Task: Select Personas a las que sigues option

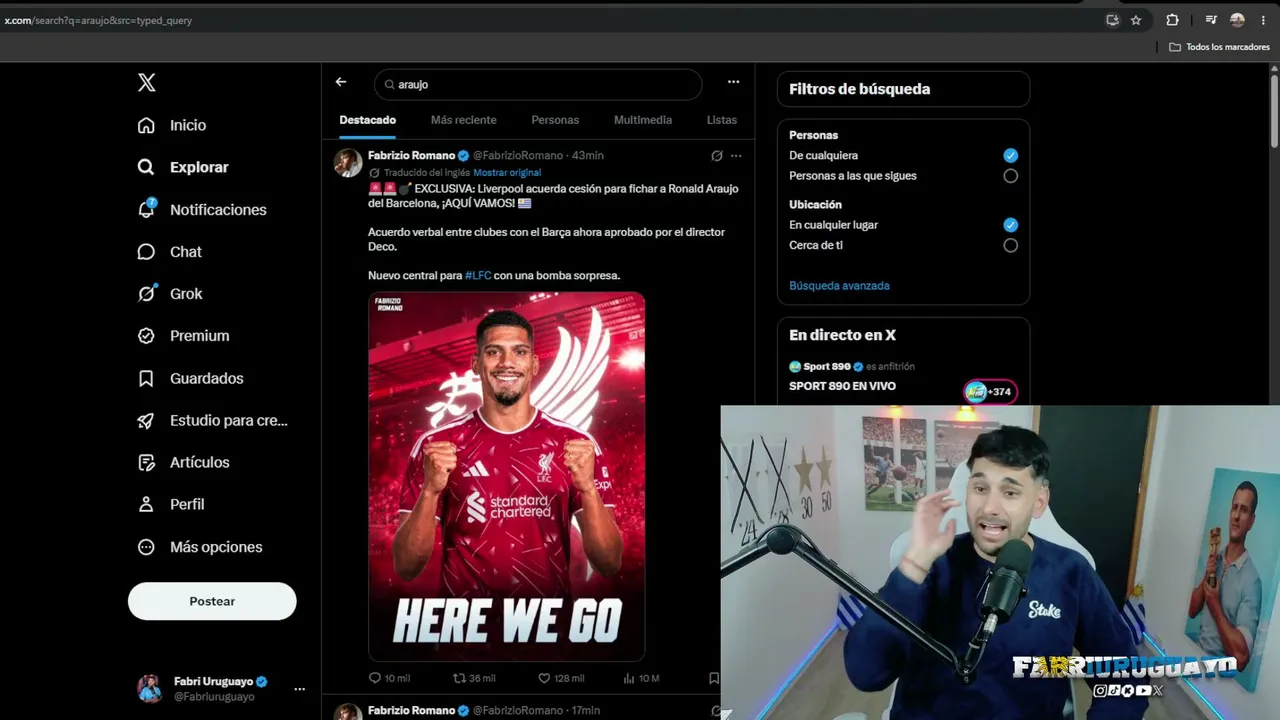Action: point(1010,176)
